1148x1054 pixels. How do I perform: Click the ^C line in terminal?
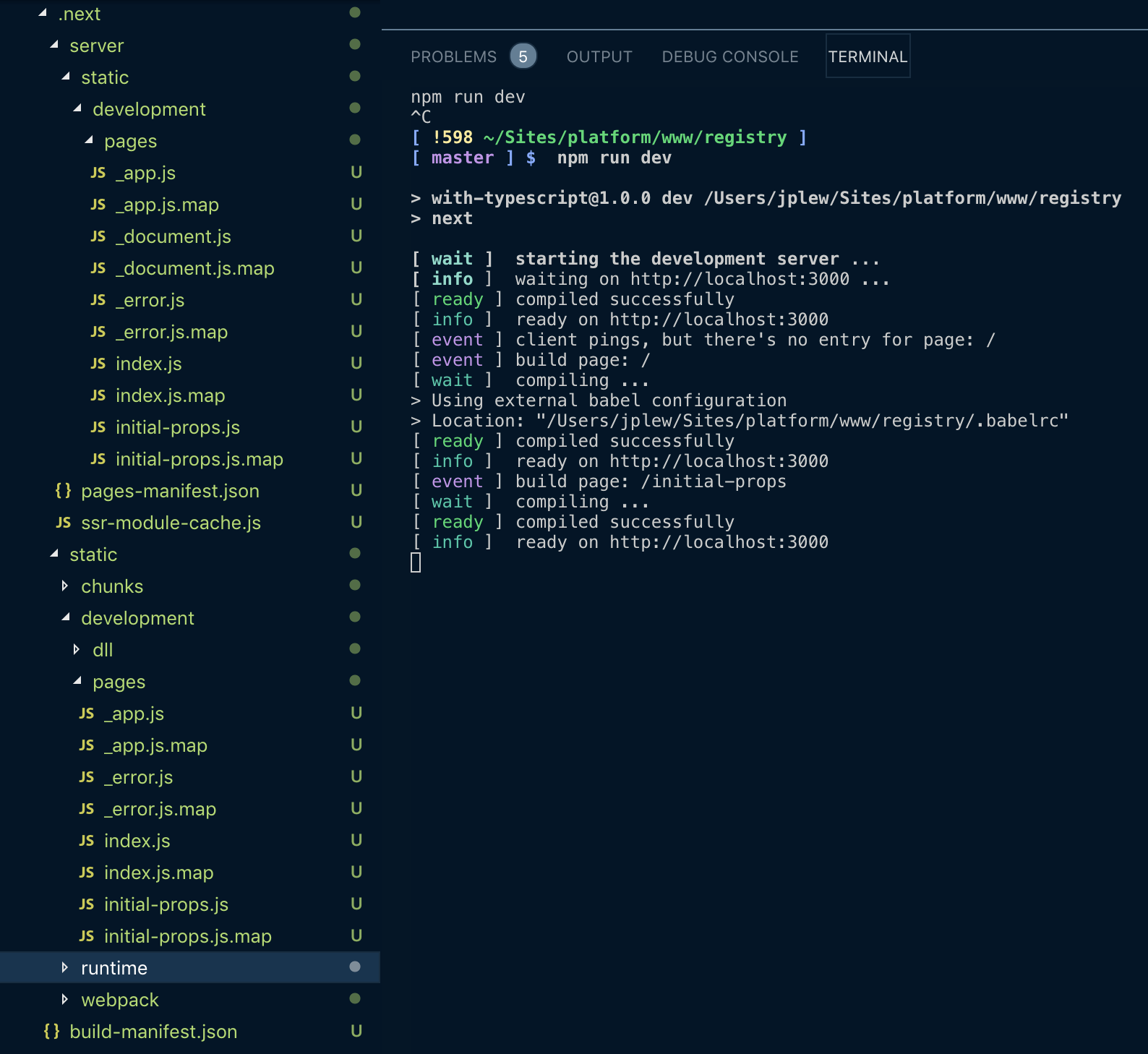(x=421, y=117)
